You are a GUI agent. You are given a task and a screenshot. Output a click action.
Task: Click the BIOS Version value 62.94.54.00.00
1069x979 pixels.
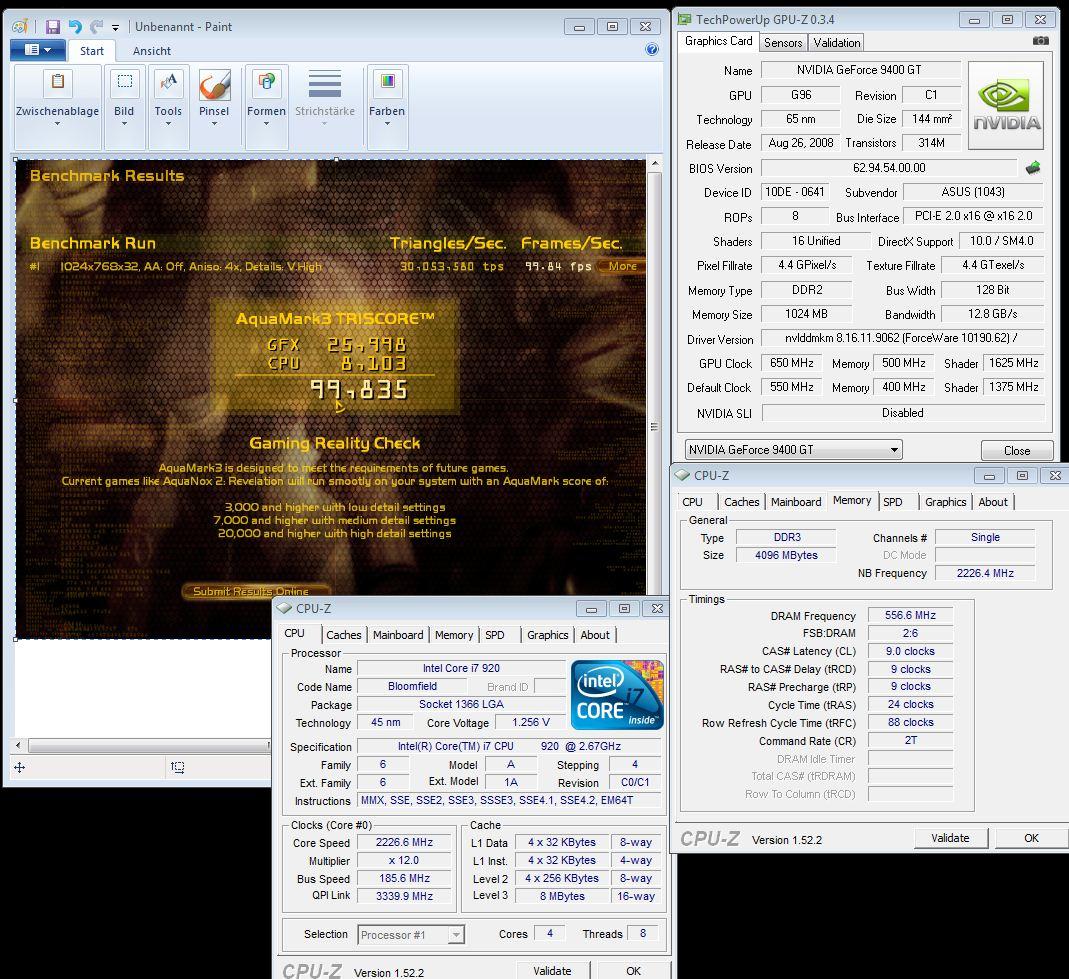click(x=889, y=168)
